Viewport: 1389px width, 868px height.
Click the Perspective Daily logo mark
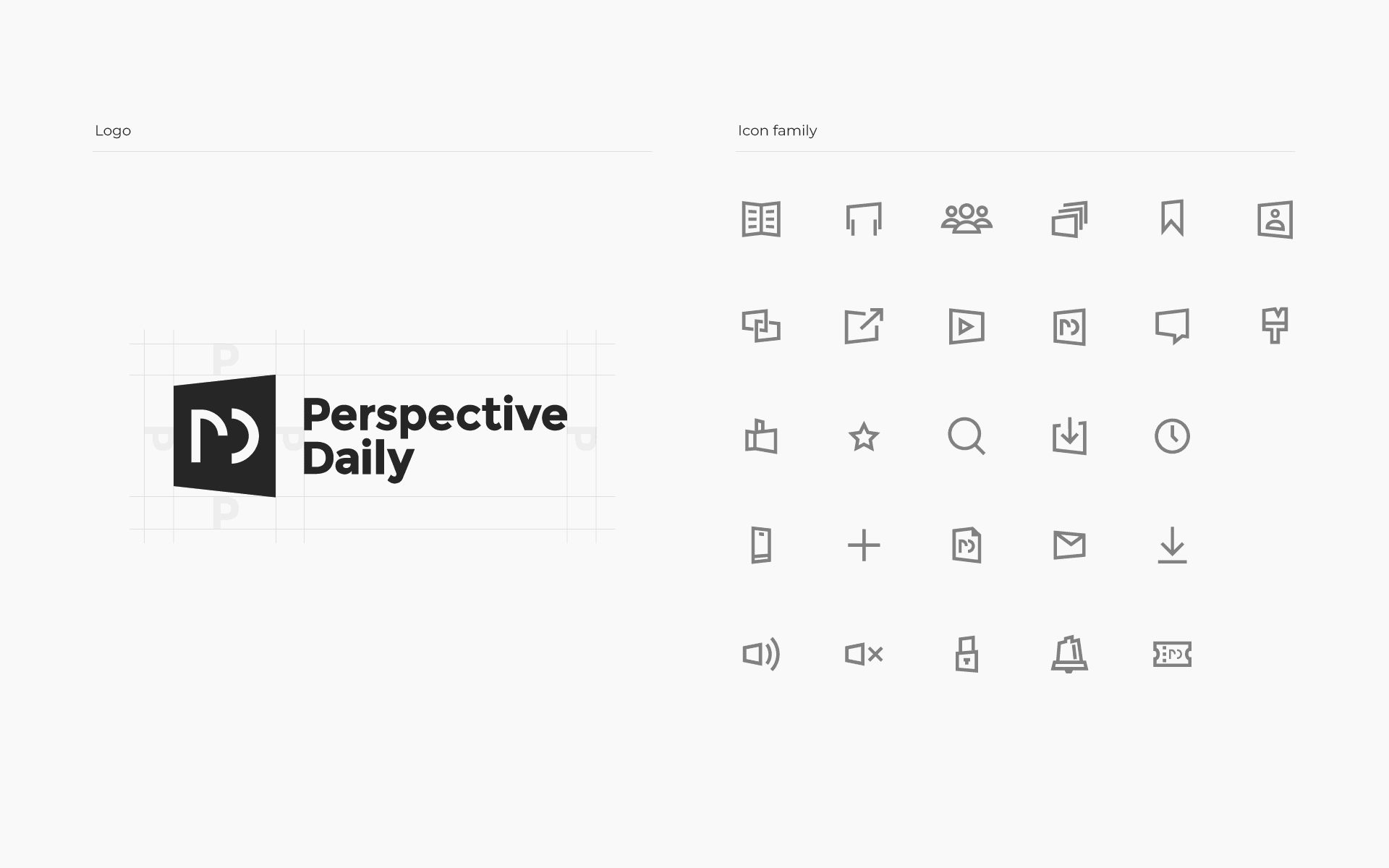pos(224,436)
